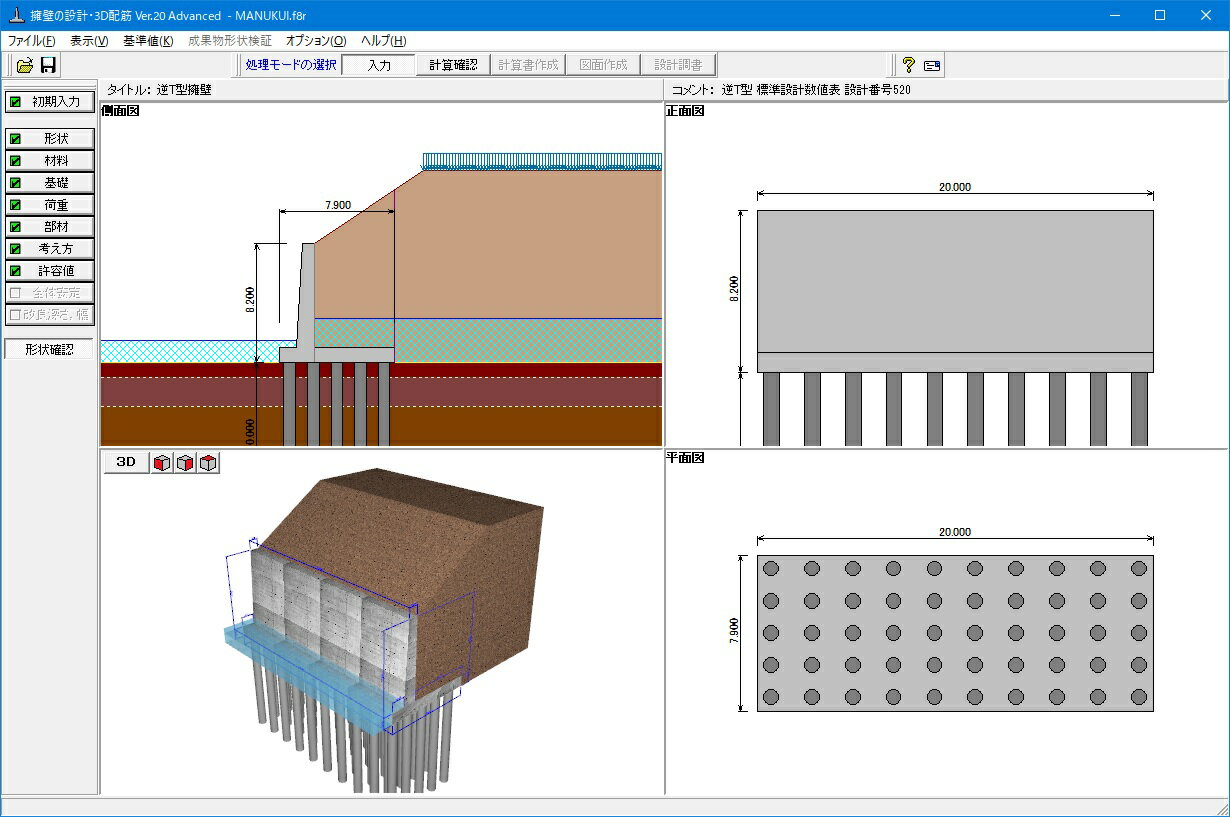Click the 図面作成 mode button

603,65
